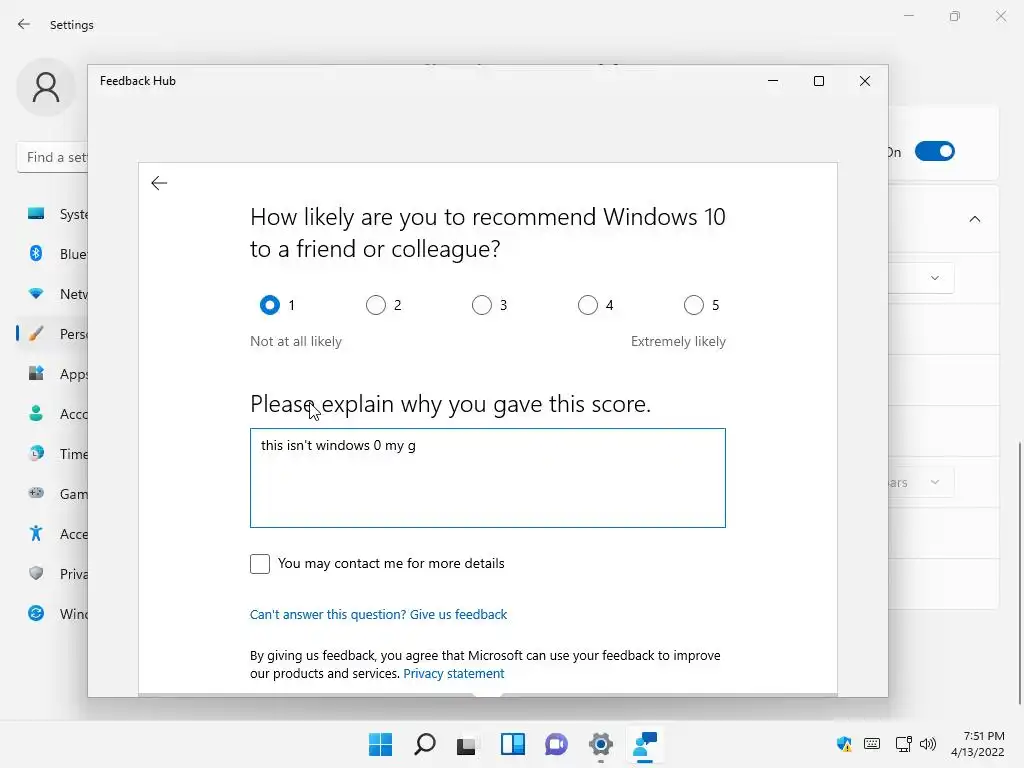Click the Settings window vertical scrollbar
The height and width of the screenshot is (768, 1024).
point(1019,573)
